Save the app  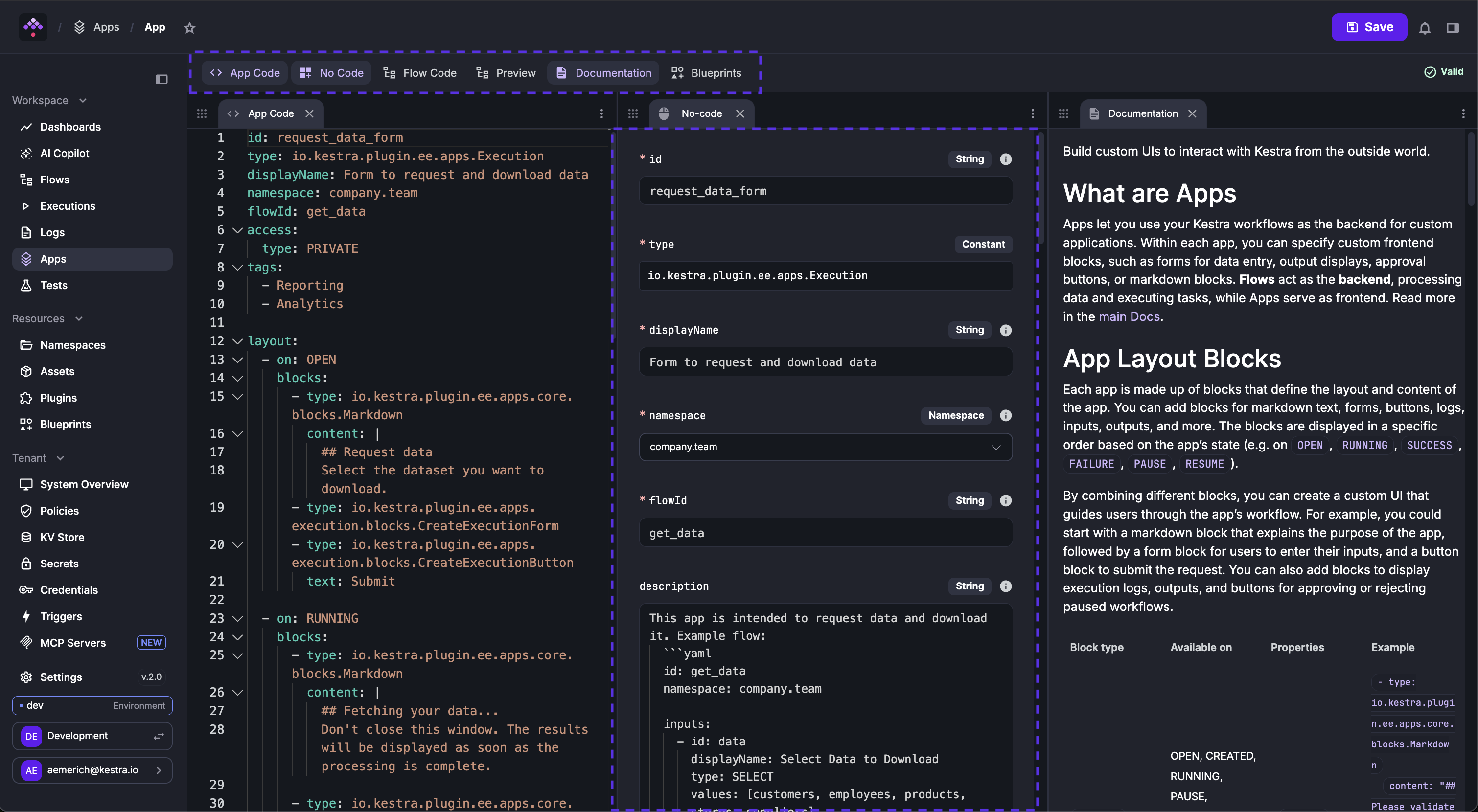(1369, 27)
